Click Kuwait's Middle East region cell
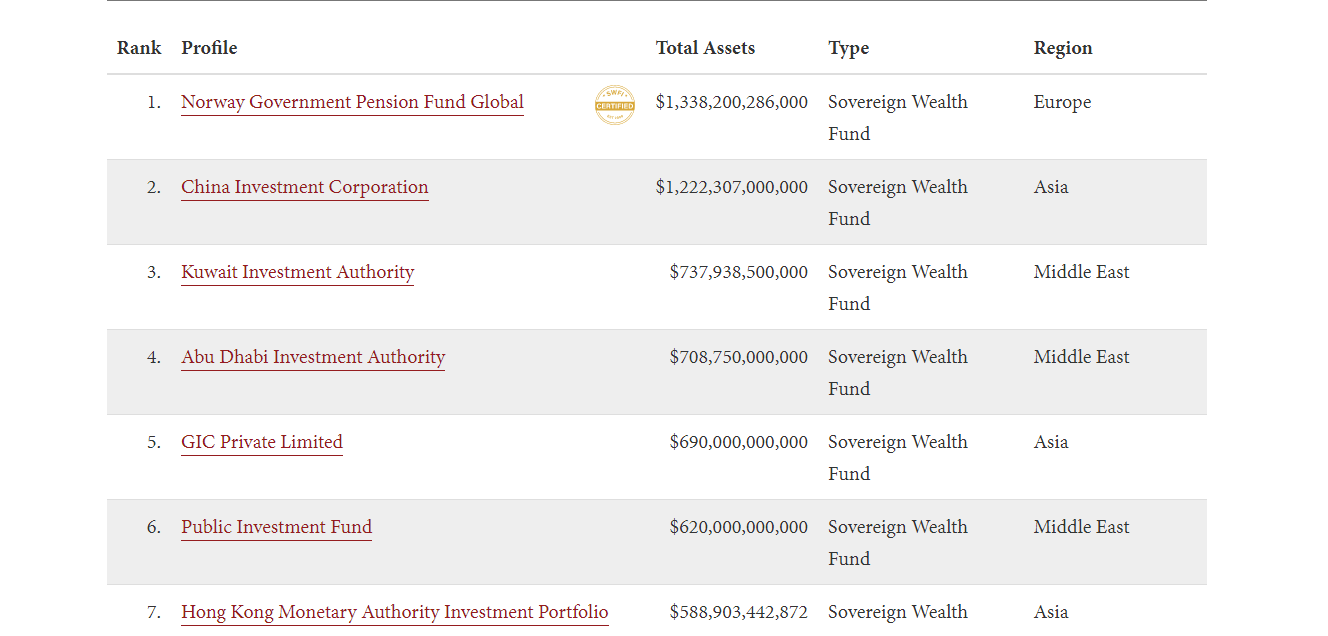The width and height of the screenshot is (1328, 636). click(1081, 272)
